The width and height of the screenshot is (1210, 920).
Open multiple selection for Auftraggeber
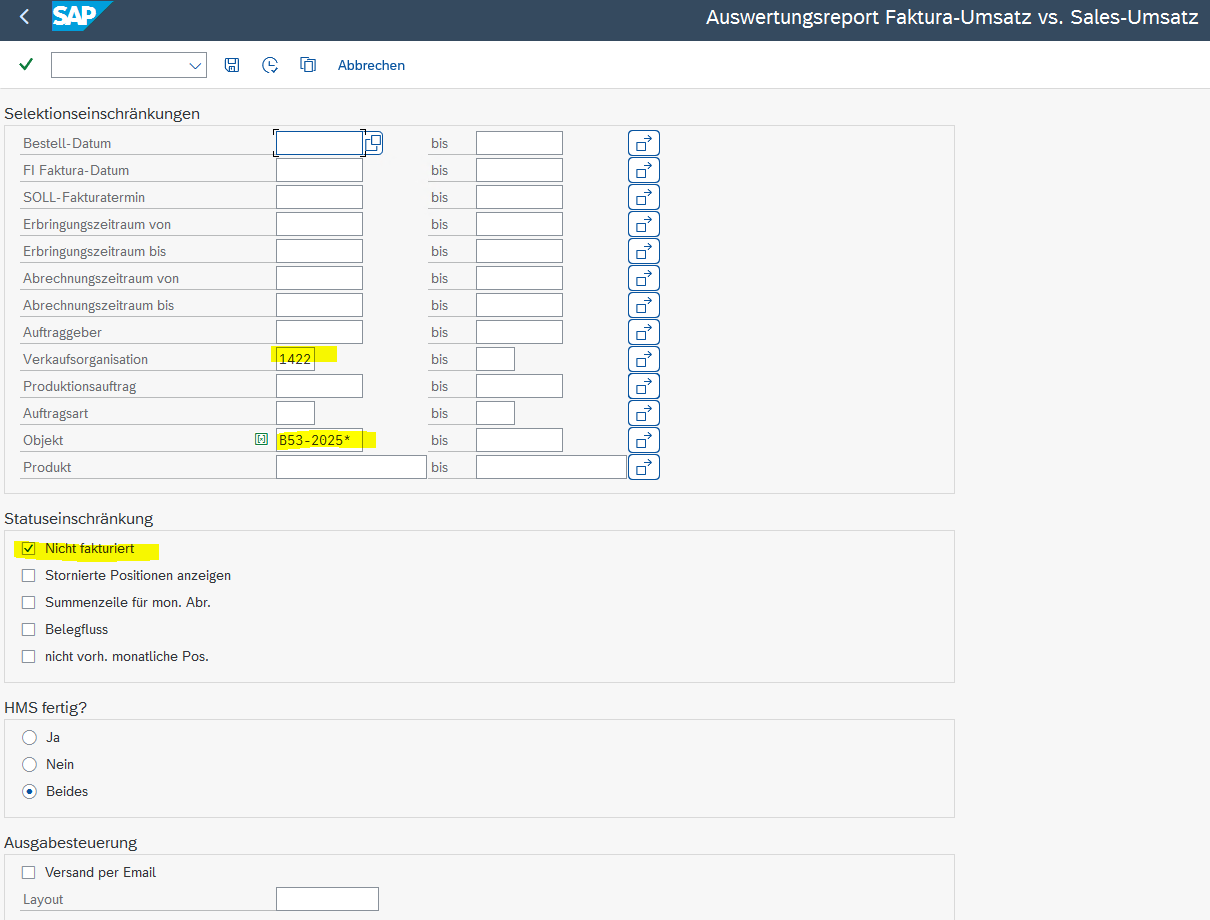tap(644, 332)
